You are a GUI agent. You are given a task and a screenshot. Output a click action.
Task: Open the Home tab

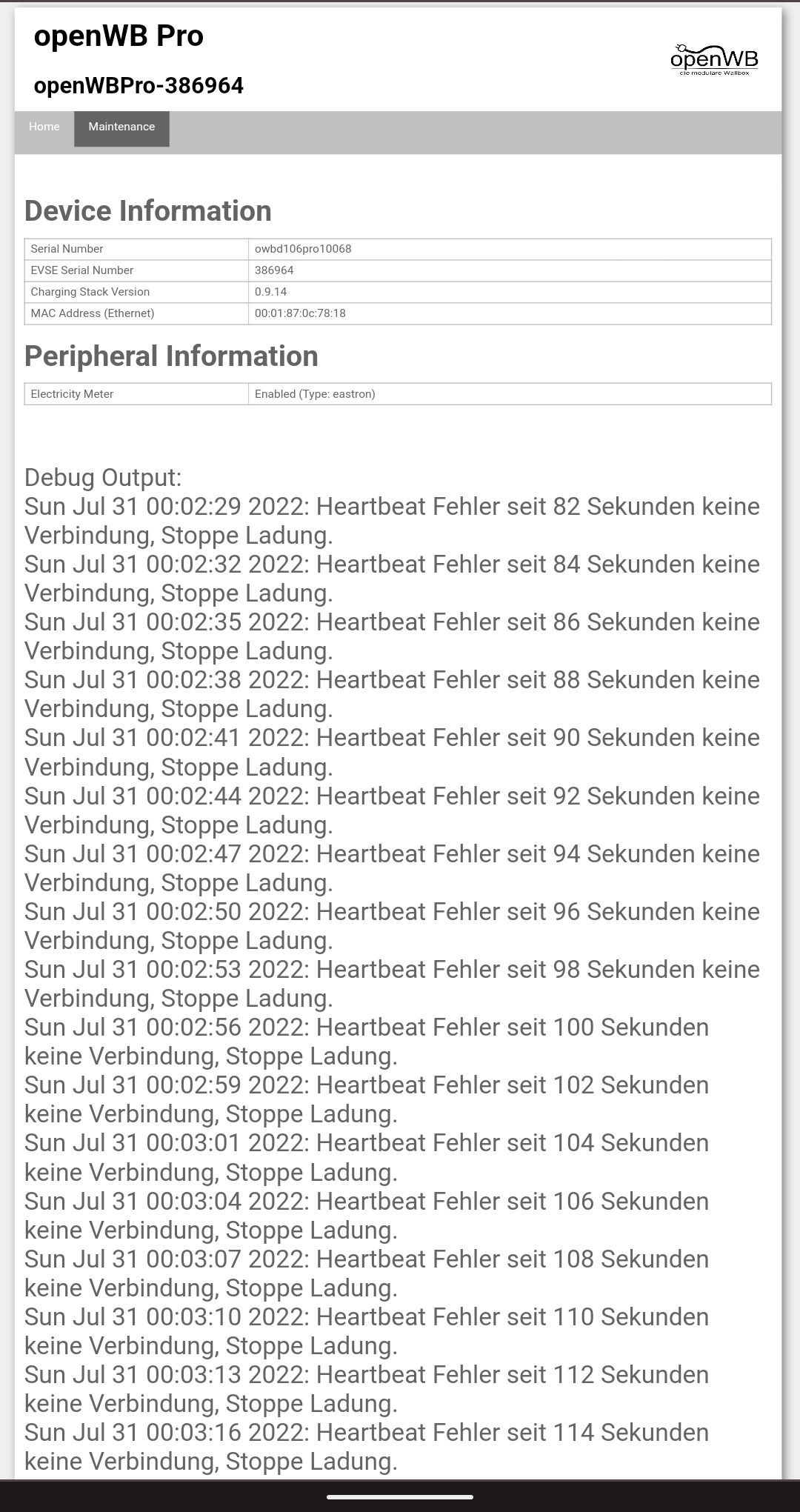tap(44, 127)
